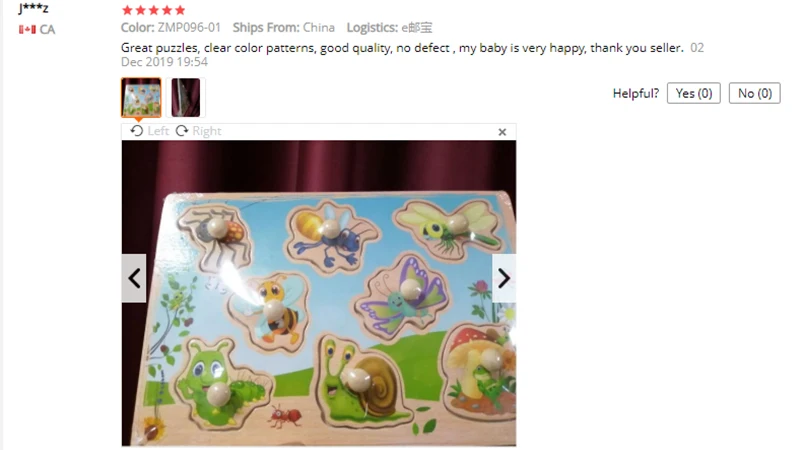
Task: Click the snail piece in enlarged photo
Action: pyautogui.click(x=363, y=380)
